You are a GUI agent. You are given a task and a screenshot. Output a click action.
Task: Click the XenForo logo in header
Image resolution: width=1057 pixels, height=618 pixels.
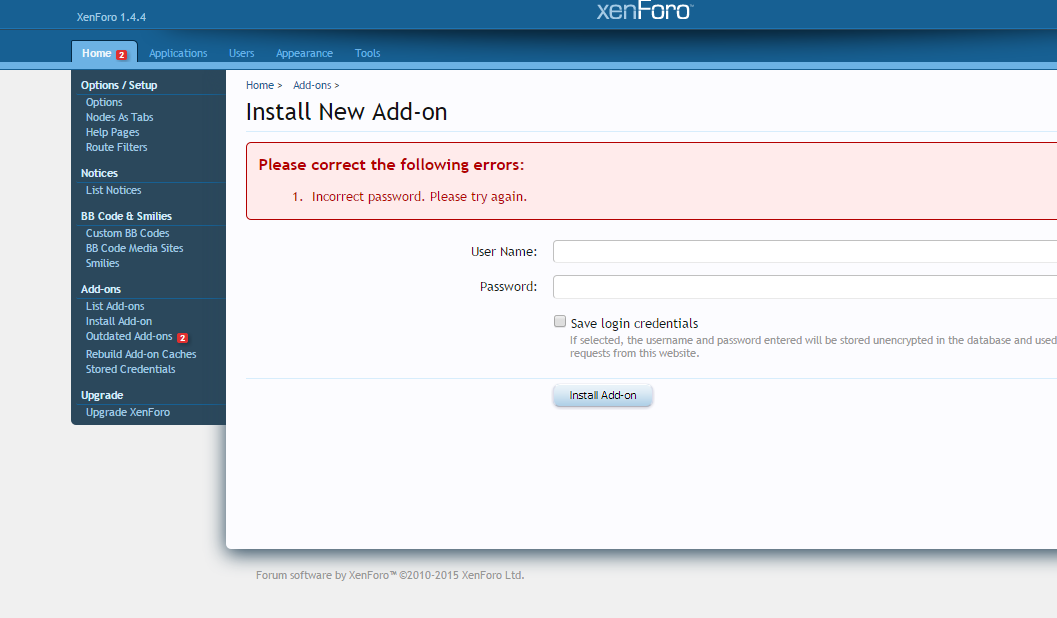pos(644,11)
